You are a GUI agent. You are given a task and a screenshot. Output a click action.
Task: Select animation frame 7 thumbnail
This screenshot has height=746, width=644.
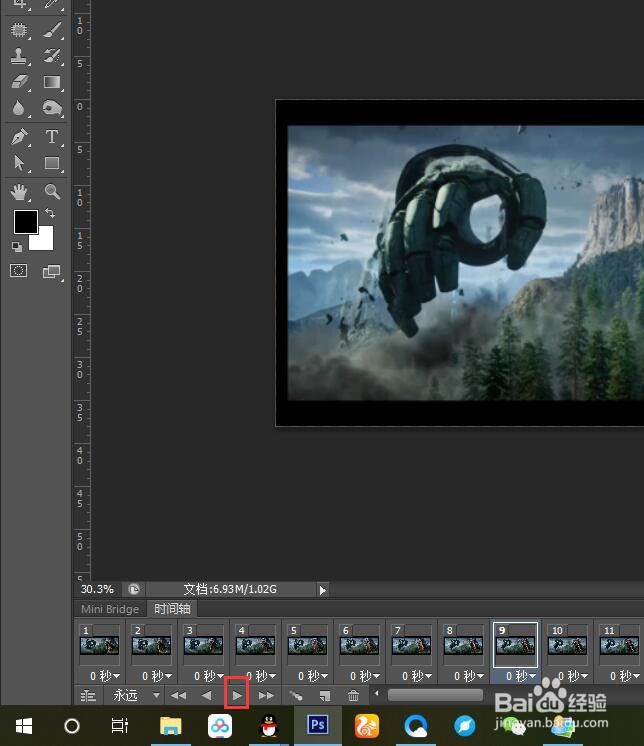click(411, 645)
